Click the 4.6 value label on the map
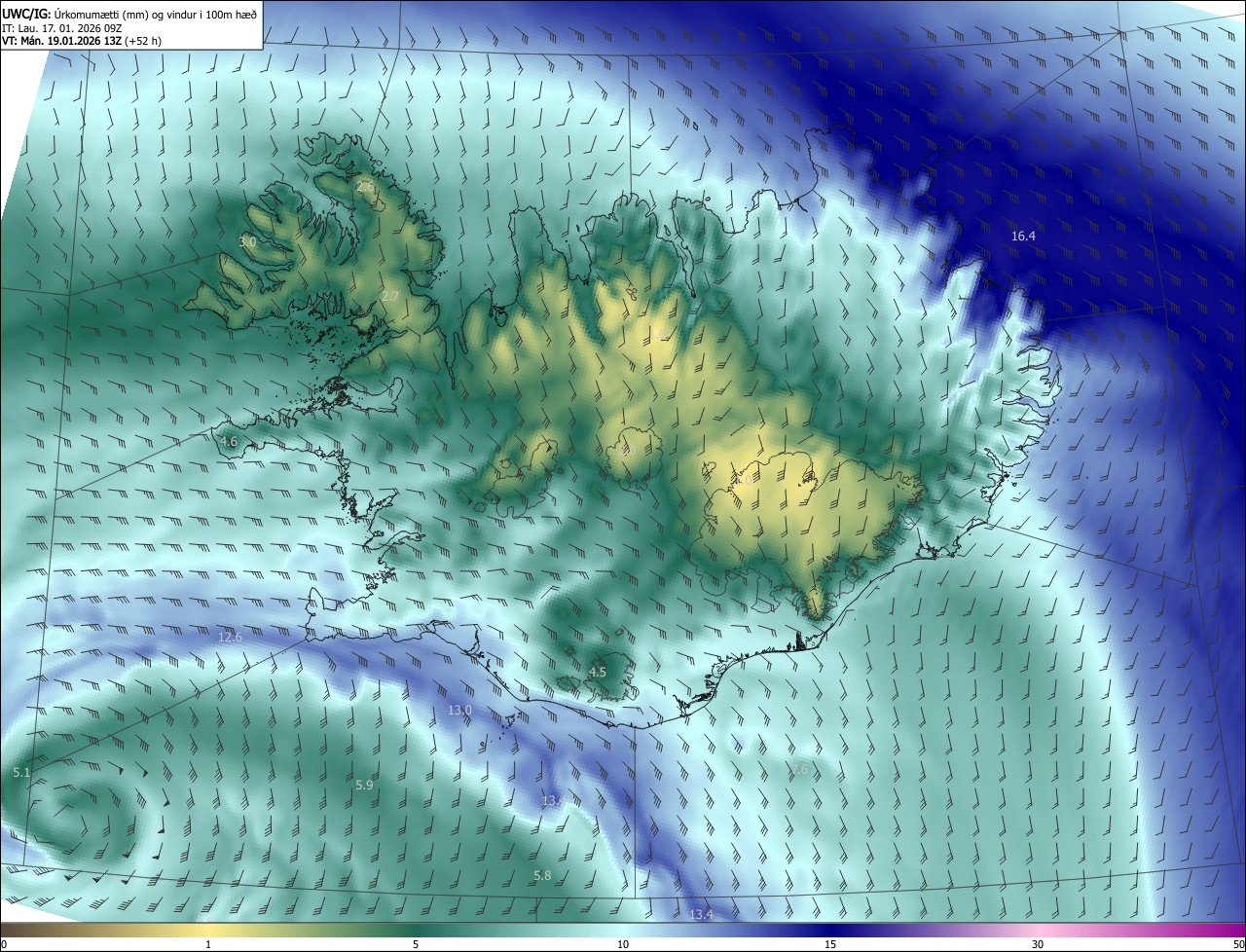The height and width of the screenshot is (952, 1246). pos(228,442)
